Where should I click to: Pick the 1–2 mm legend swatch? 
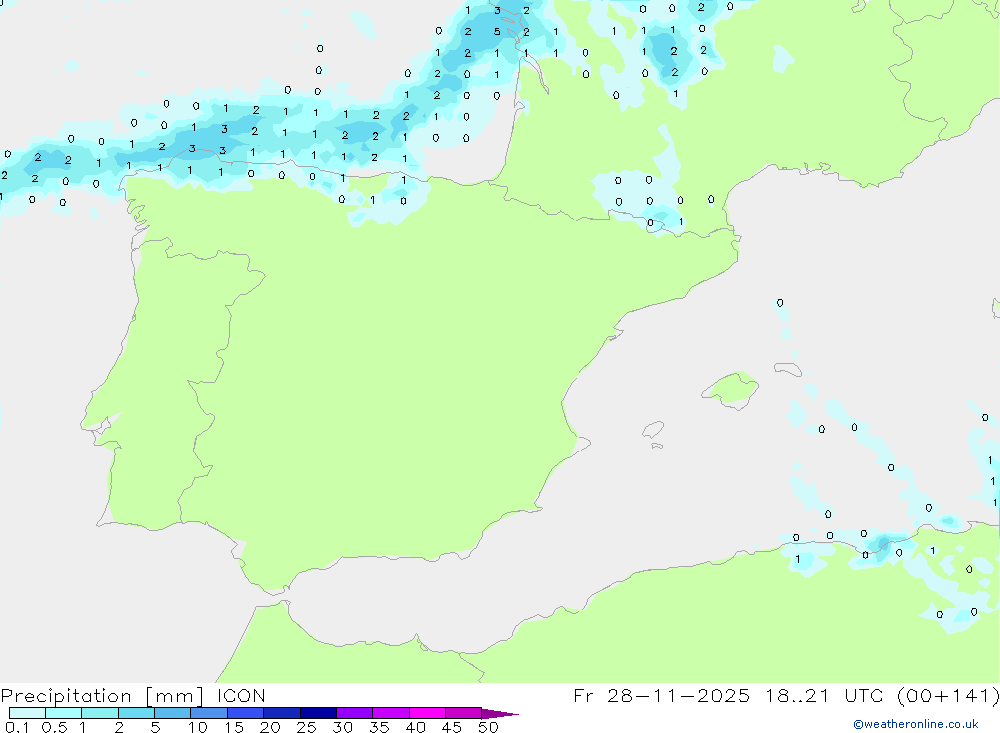(x=99, y=713)
